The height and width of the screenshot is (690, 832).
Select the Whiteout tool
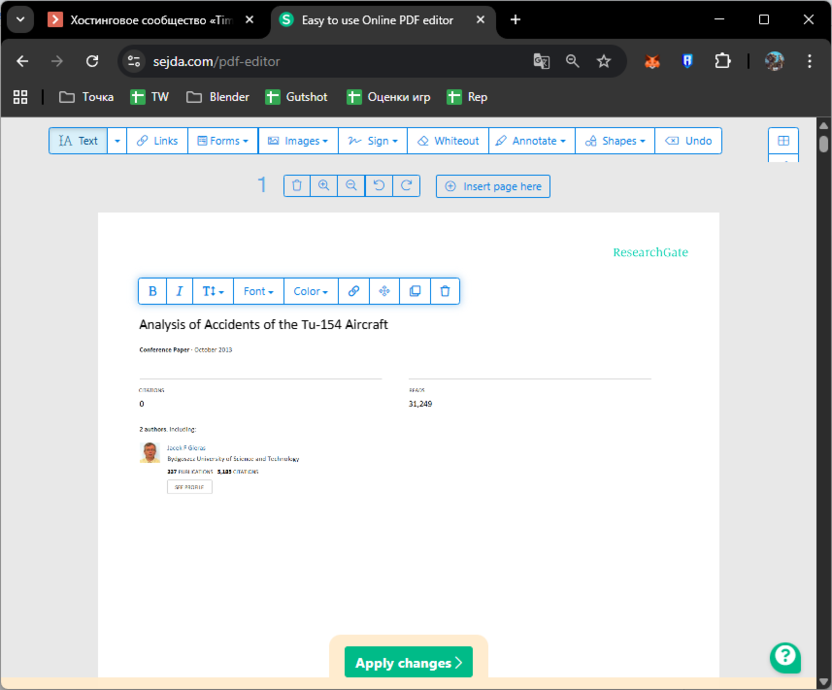point(448,141)
